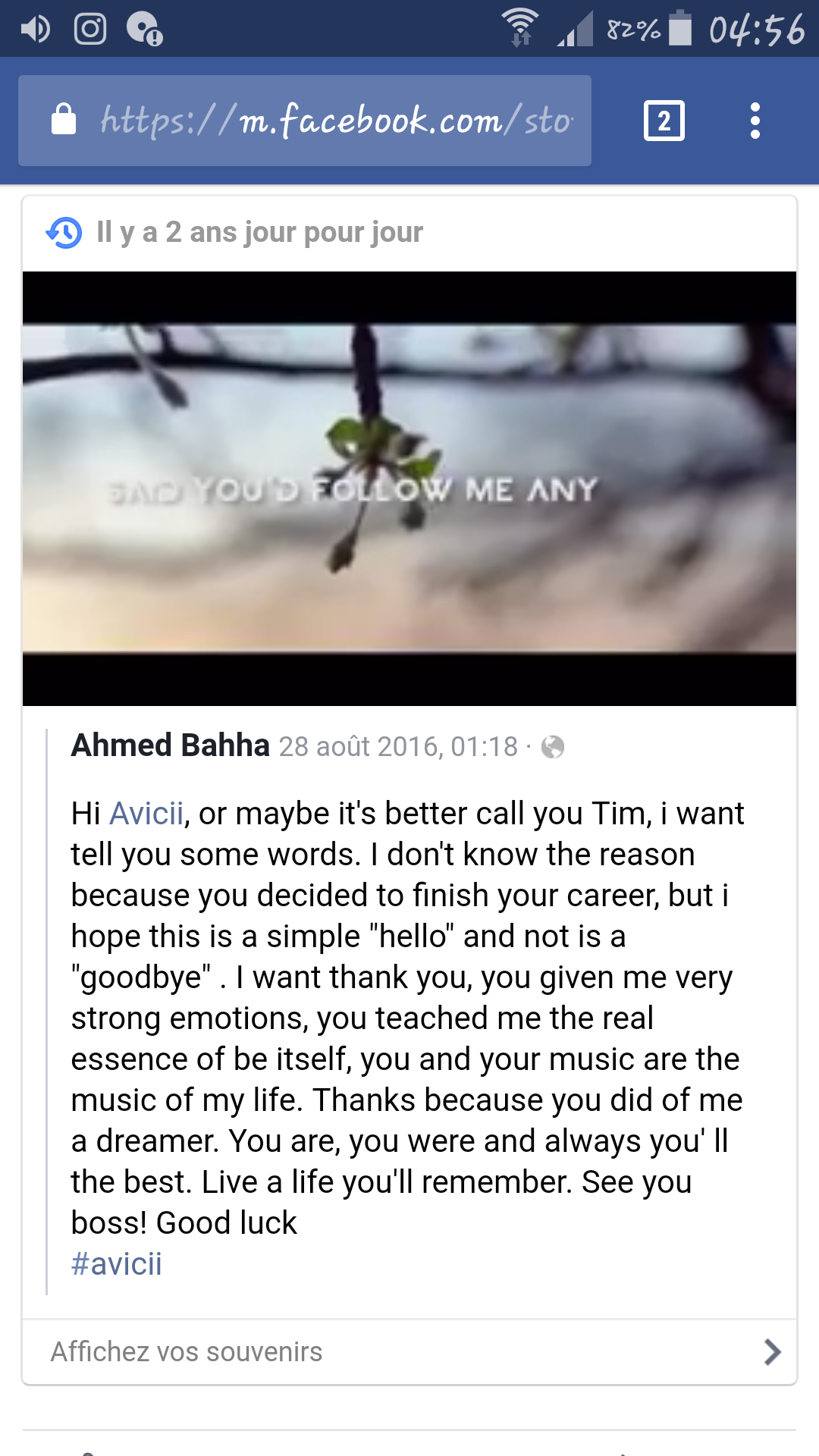Open the post date 28 août 2016
819x1456 pixels.
398,747
